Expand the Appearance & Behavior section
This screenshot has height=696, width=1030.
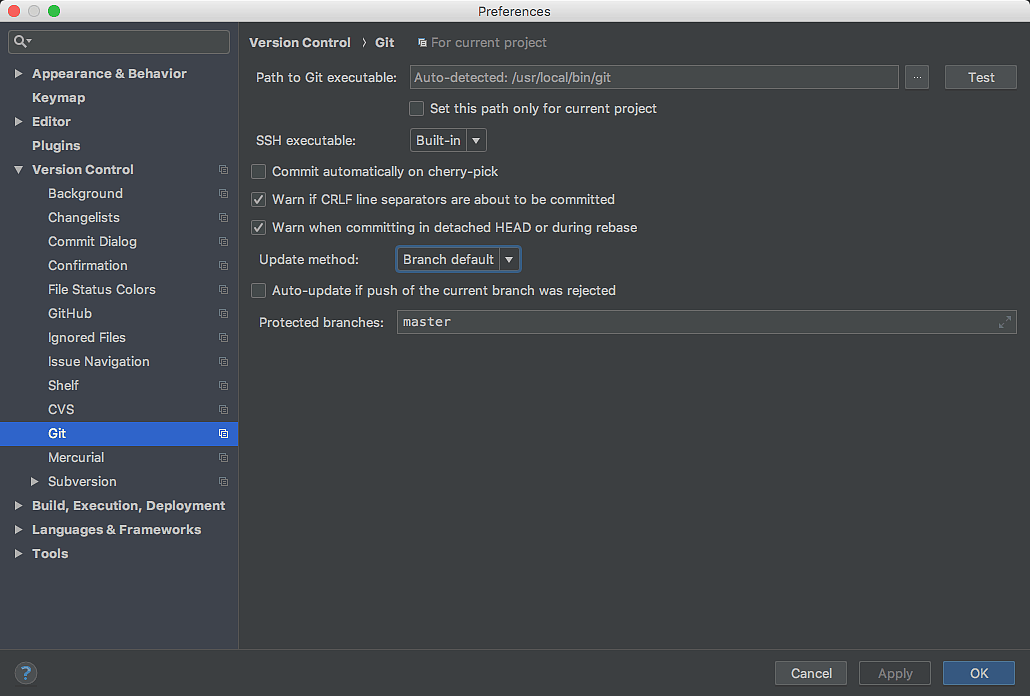point(18,74)
